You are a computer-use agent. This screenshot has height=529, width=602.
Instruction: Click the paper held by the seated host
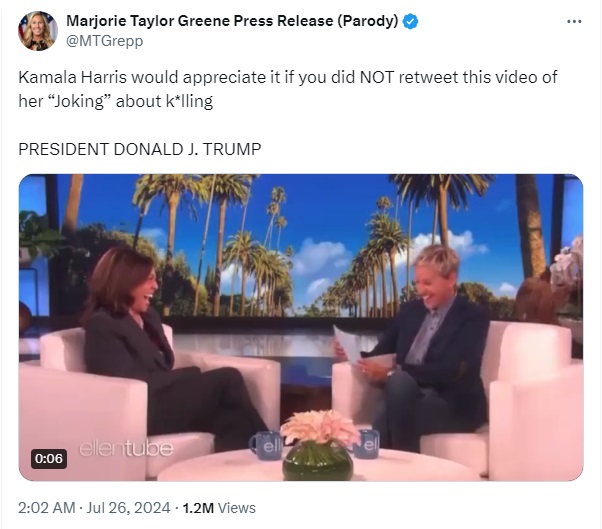click(x=348, y=344)
